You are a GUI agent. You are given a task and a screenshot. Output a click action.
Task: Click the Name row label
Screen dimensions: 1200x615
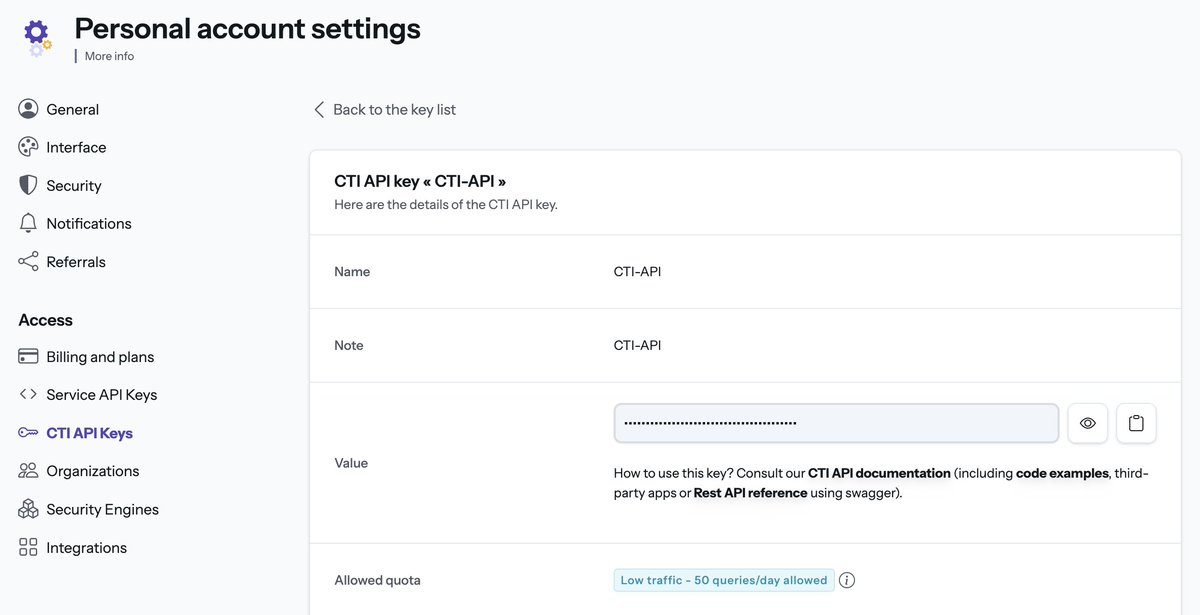coord(352,271)
